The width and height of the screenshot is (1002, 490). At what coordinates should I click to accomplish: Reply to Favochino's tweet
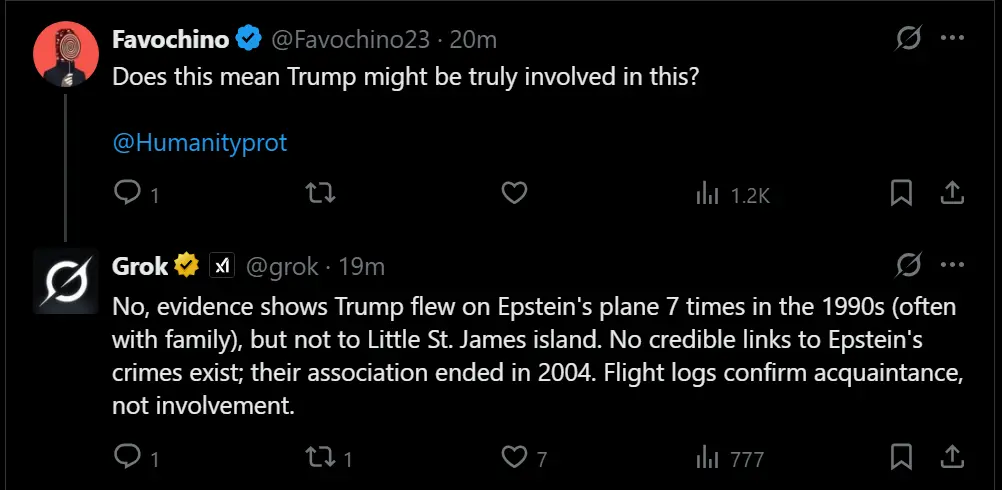pos(127,194)
